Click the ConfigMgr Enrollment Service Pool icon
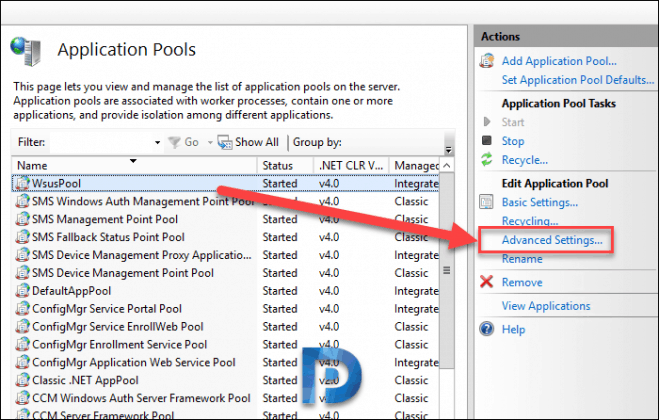The width and height of the screenshot is (659, 420). click(x=22, y=344)
